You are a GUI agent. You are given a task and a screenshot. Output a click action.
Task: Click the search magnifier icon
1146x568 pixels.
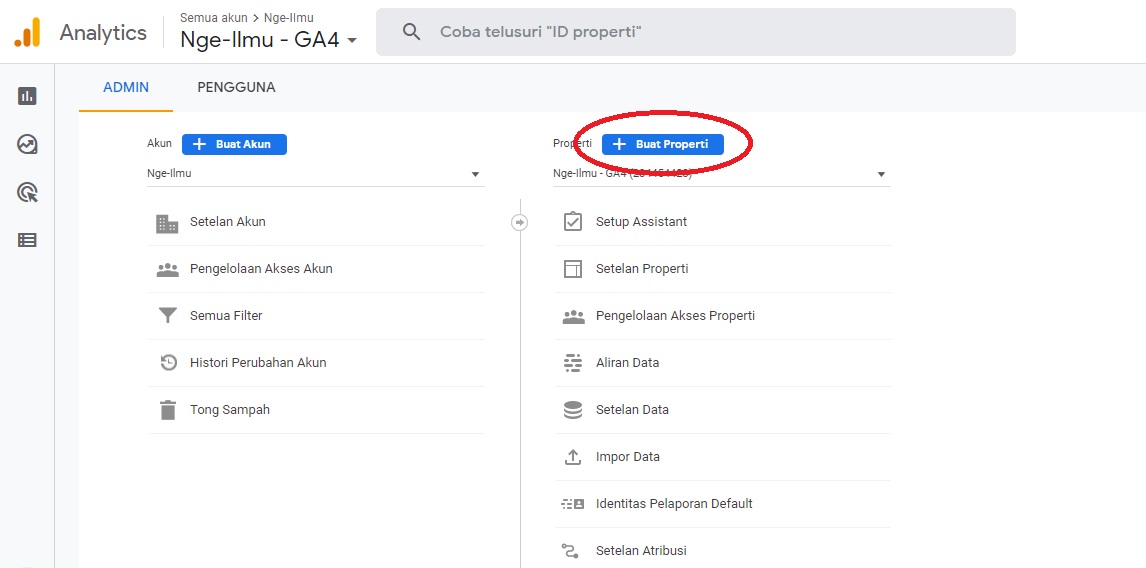pyautogui.click(x=411, y=32)
